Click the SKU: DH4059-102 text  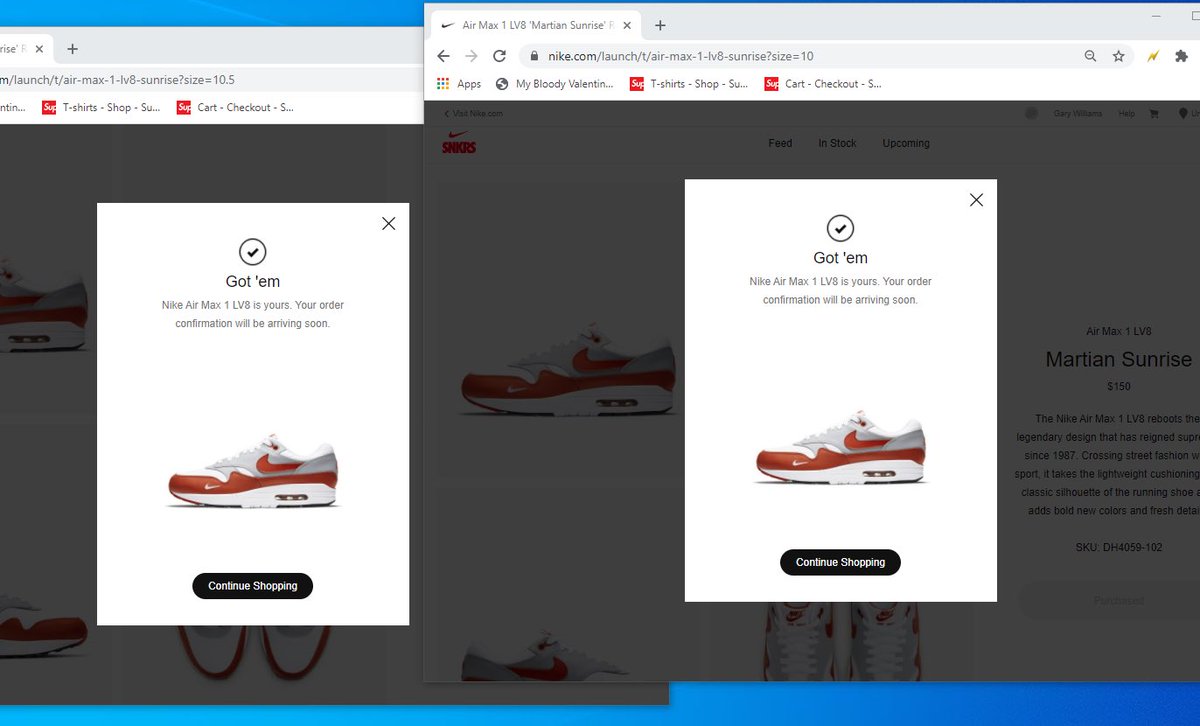point(1118,547)
